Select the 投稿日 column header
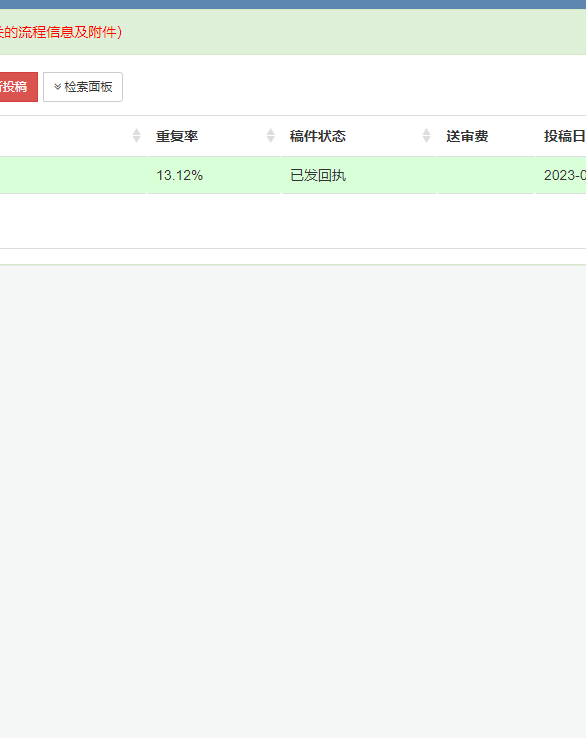 (564, 136)
